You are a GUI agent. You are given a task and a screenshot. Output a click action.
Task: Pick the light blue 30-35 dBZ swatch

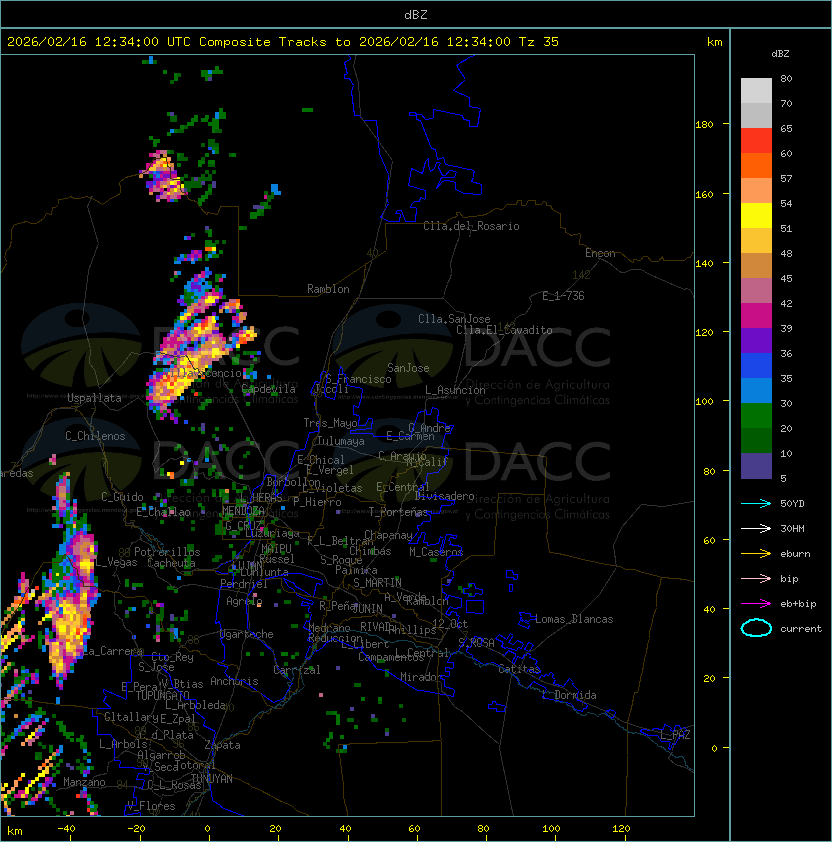tap(756, 390)
